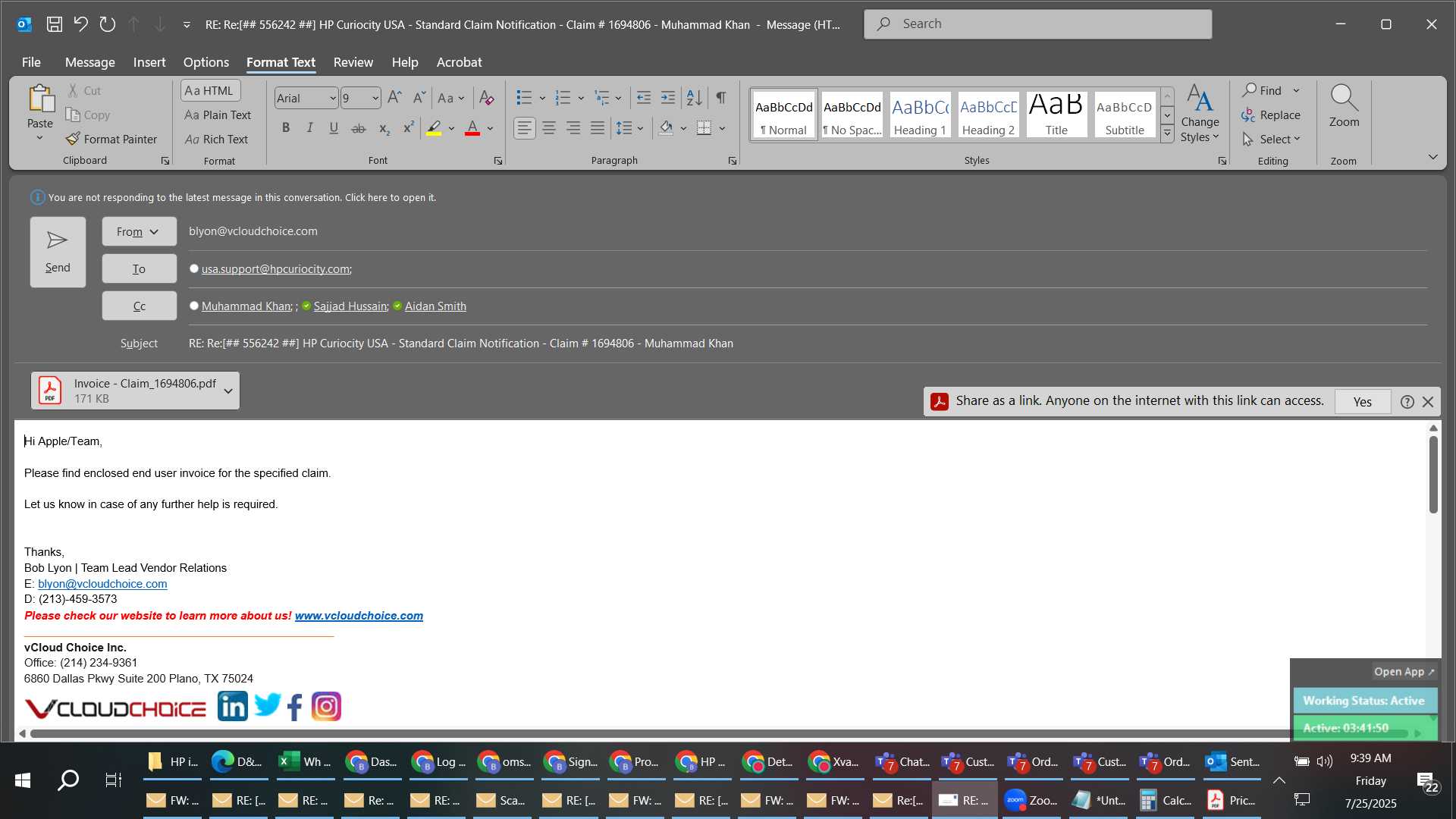1456x819 pixels.
Task: Click the Cc recipients button
Action: point(140,306)
